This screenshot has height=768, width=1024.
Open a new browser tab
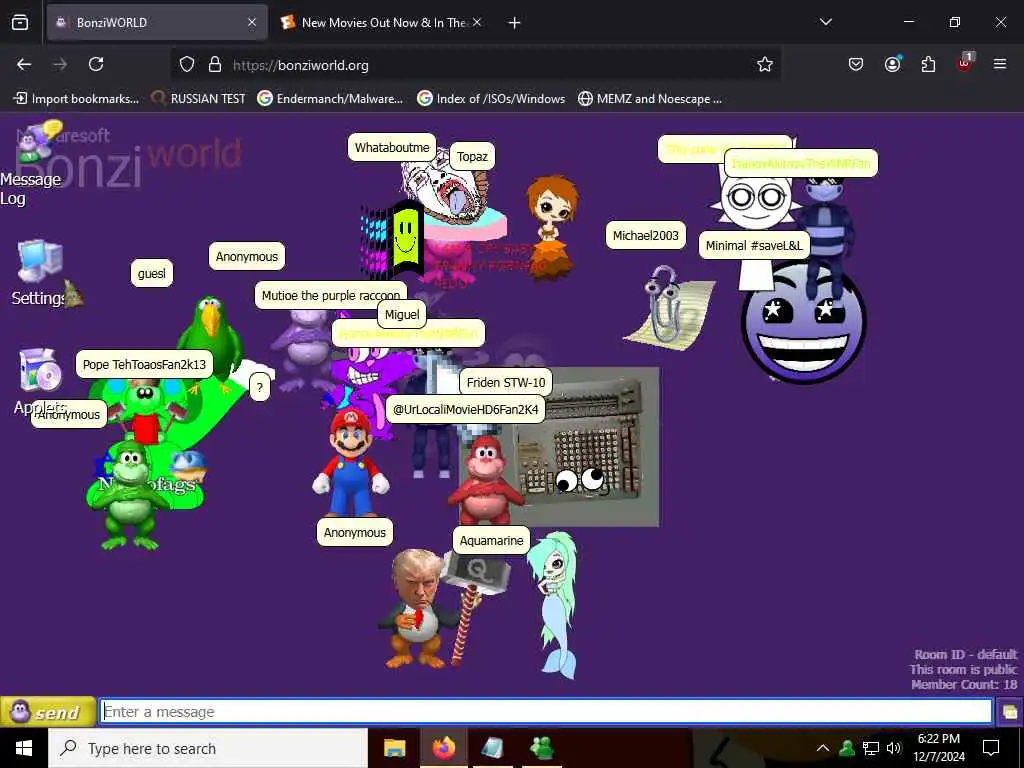(x=515, y=23)
